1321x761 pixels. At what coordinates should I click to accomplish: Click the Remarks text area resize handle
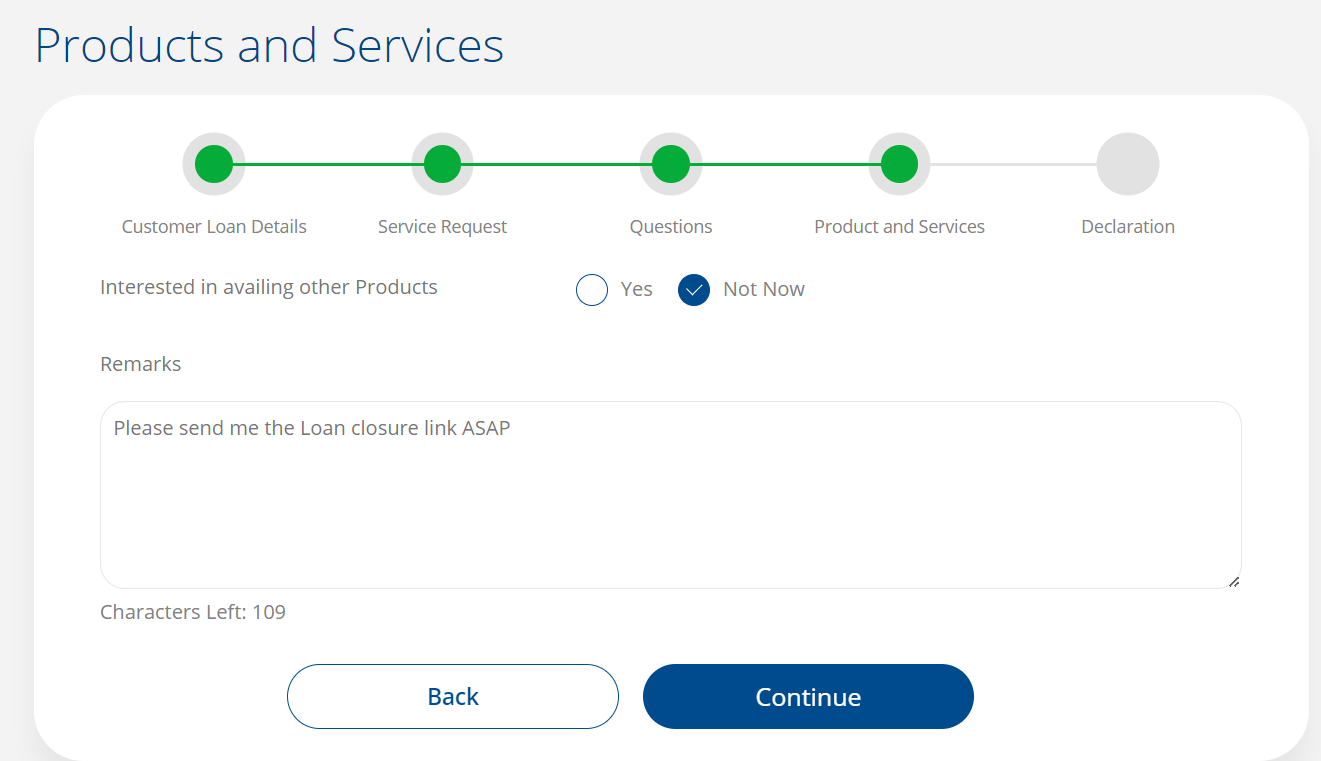[x=1234, y=581]
